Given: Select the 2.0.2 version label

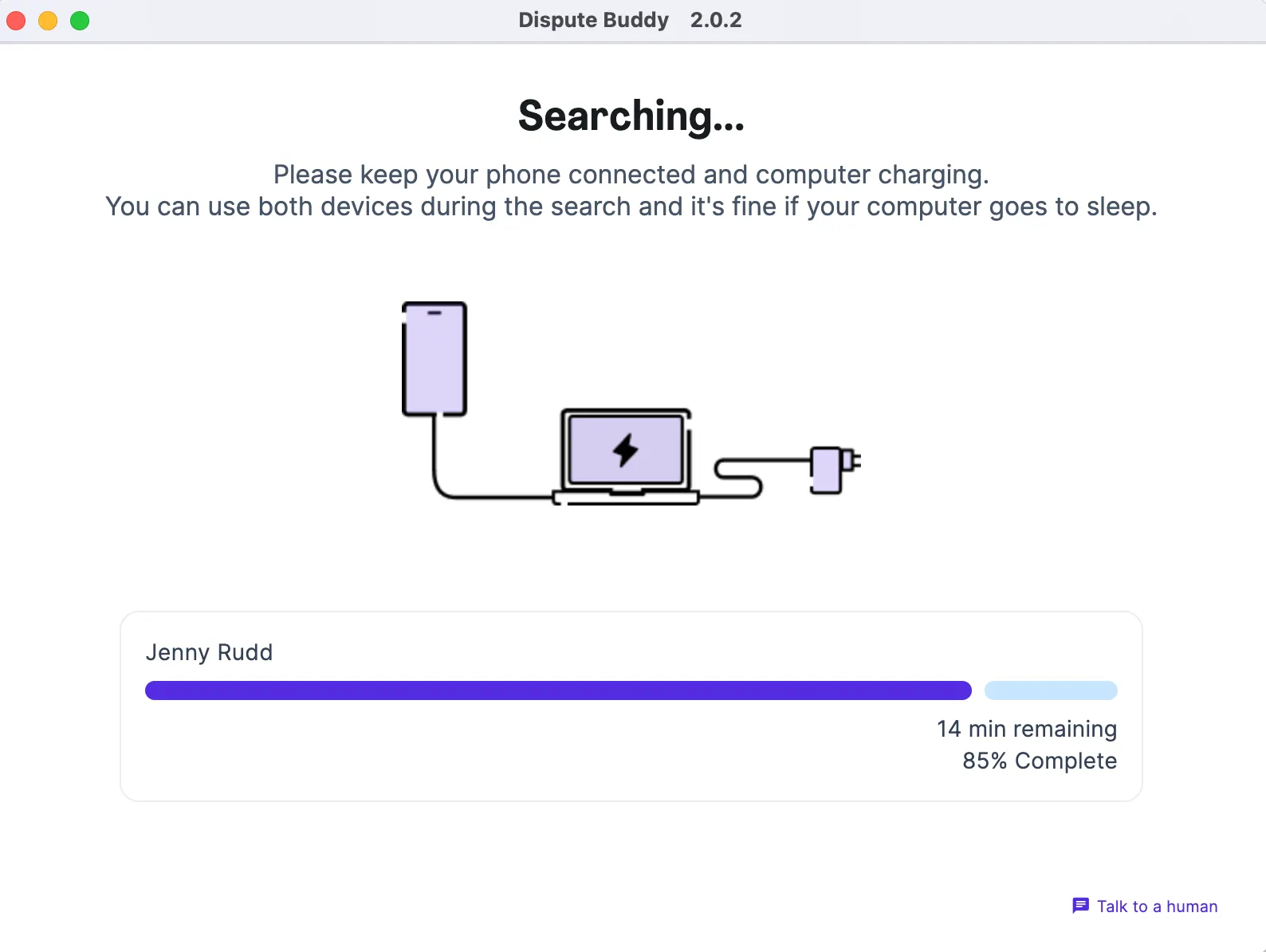Looking at the screenshot, I should click(x=715, y=20).
